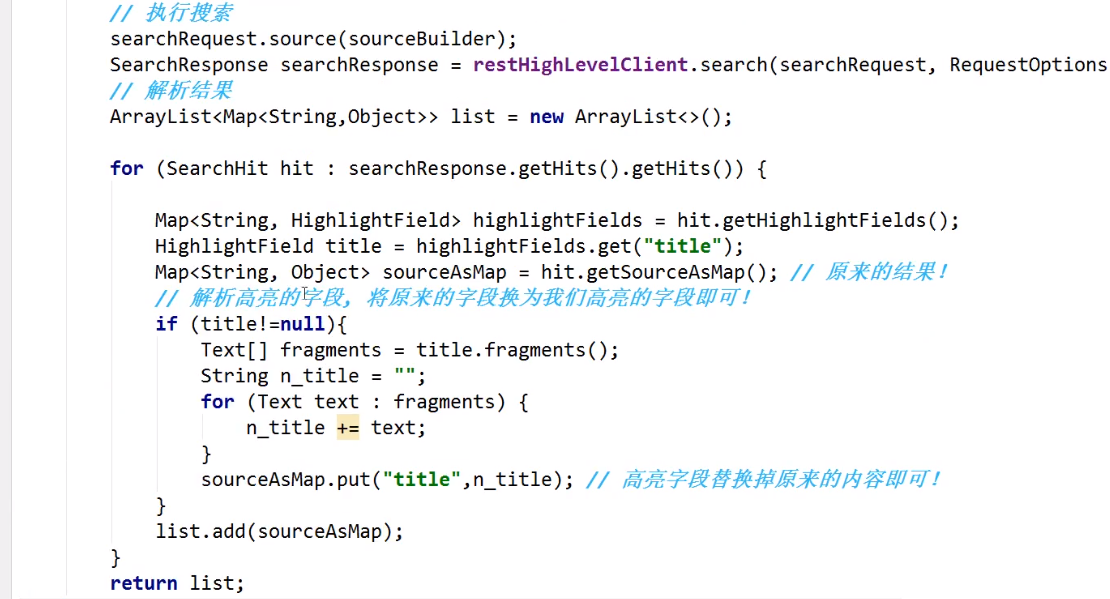Click the 高亮字段替换掉原来的内容即可 comment
This screenshot has height=599, width=1110.
pyautogui.click(x=763, y=480)
